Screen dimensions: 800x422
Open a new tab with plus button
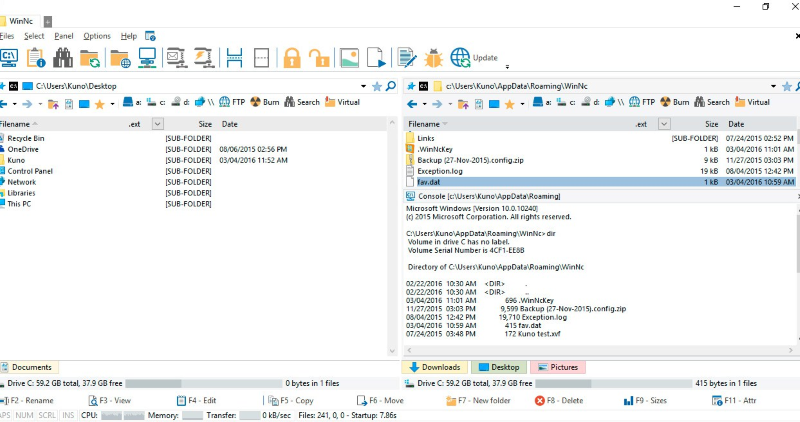(47, 21)
